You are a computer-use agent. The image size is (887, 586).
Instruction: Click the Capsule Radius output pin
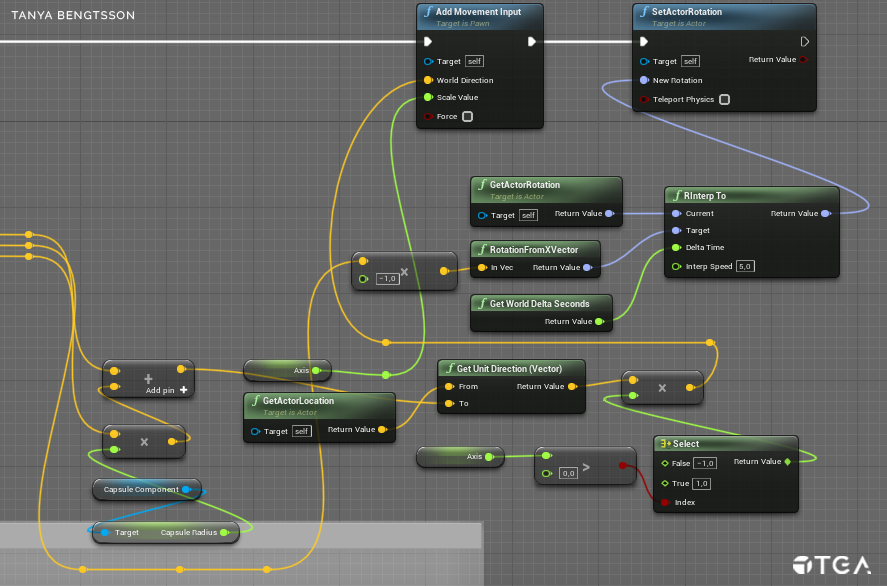(224, 532)
